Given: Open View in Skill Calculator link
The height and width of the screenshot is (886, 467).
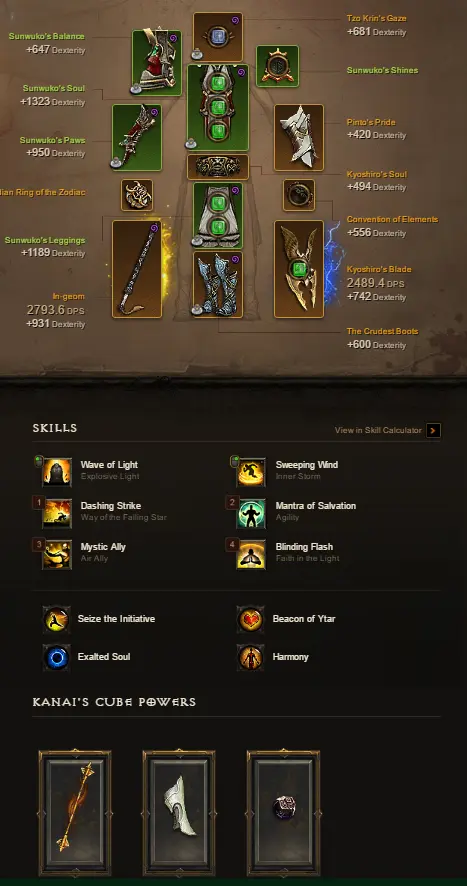Looking at the screenshot, I should (x=378, y=430).
